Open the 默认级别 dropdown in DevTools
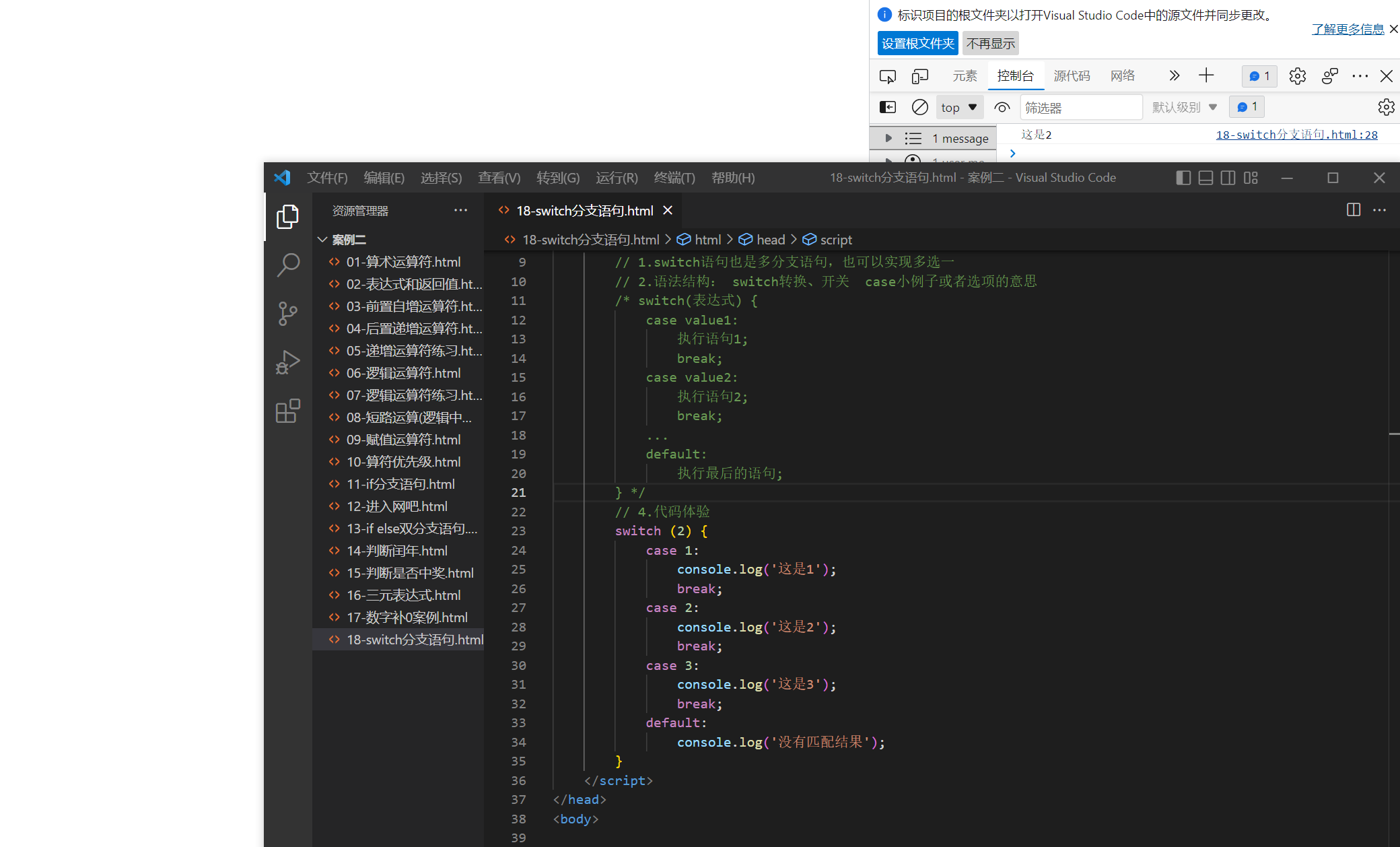The height and width of the screenshot is (847, 1400). (x=1185, y=106)
